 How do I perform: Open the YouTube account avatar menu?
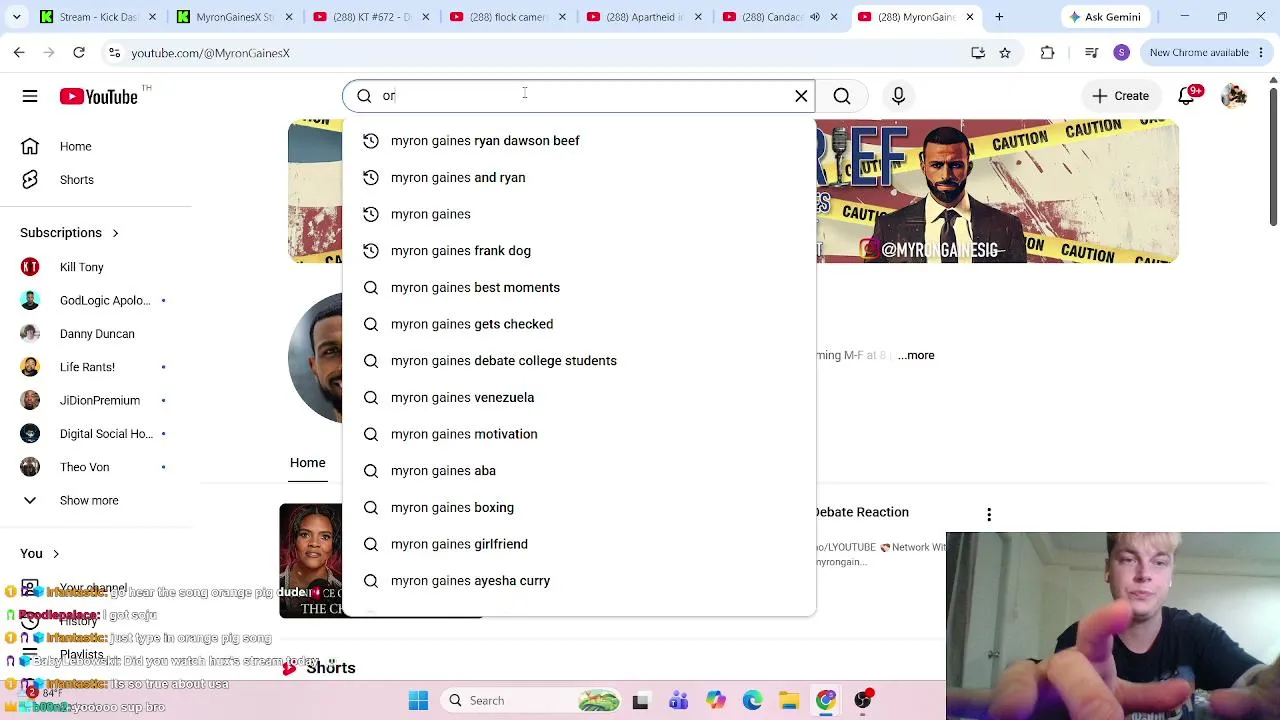coord(1234,96)
